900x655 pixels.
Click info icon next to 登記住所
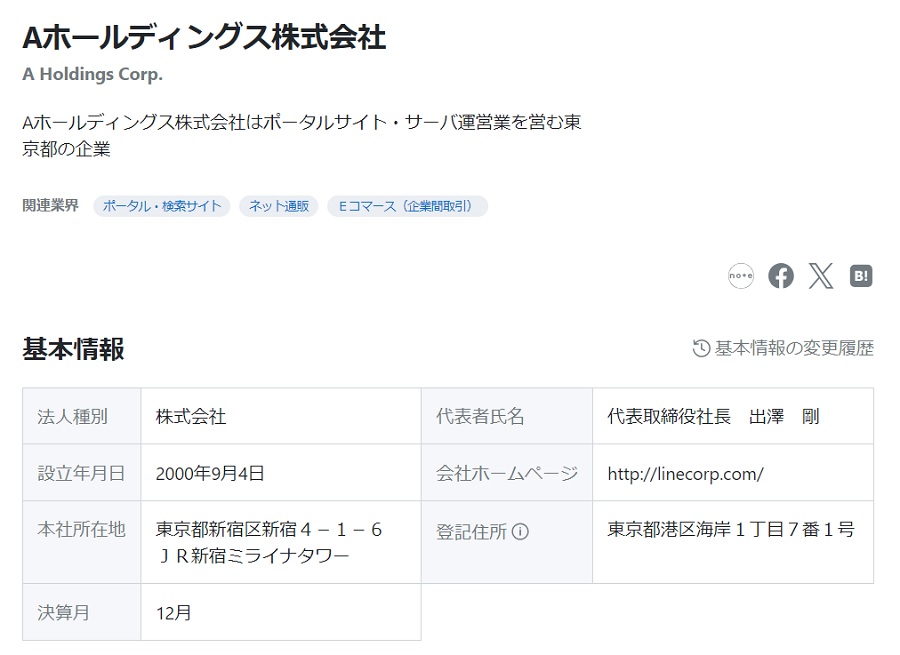pyautogui.click(x=520, y=532)
